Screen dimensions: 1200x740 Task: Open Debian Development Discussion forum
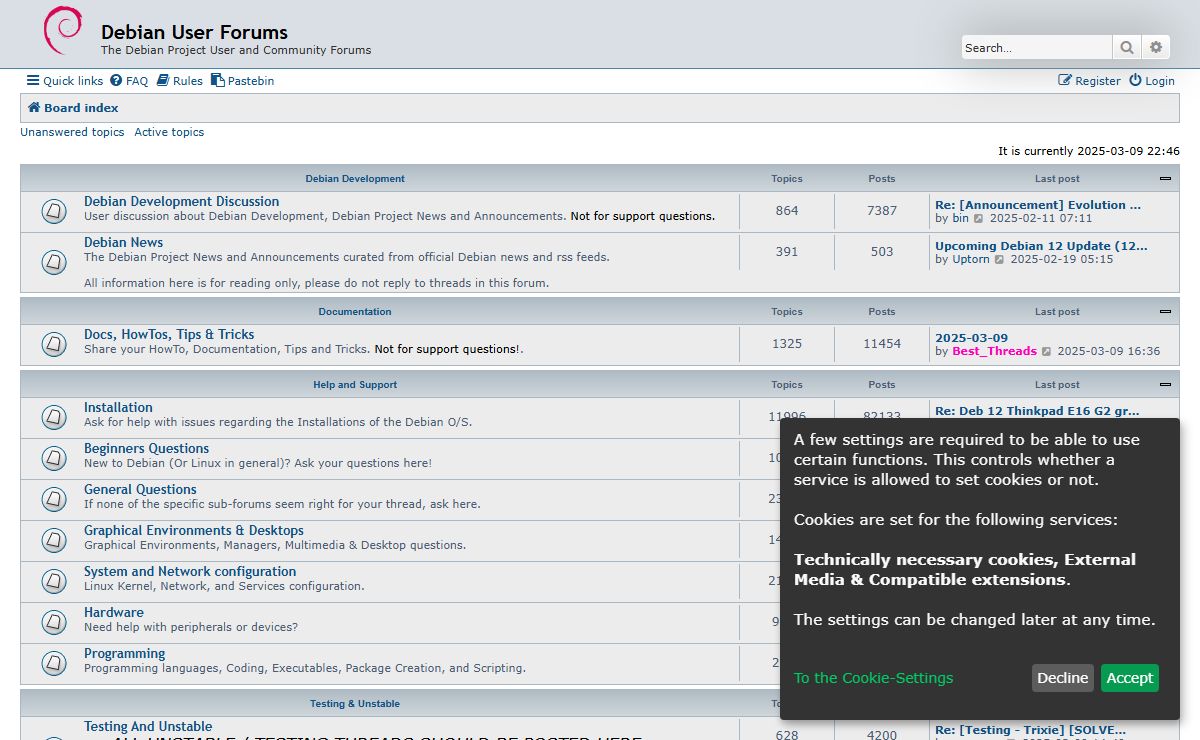coord(182,202)
